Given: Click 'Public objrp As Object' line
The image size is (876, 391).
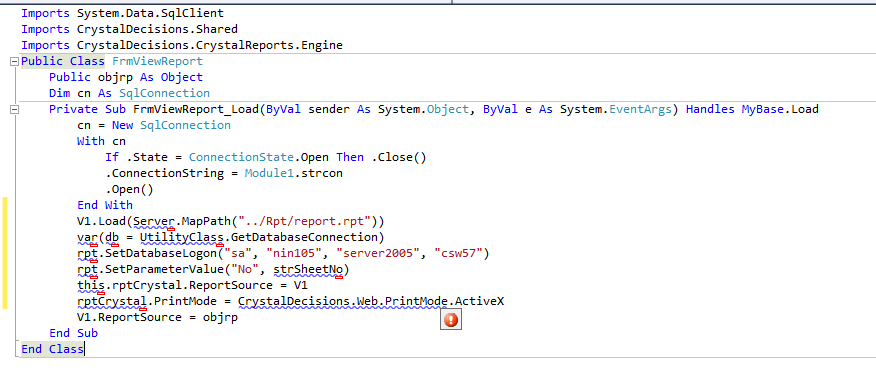Looking at the screenshot, I should 126,77.
